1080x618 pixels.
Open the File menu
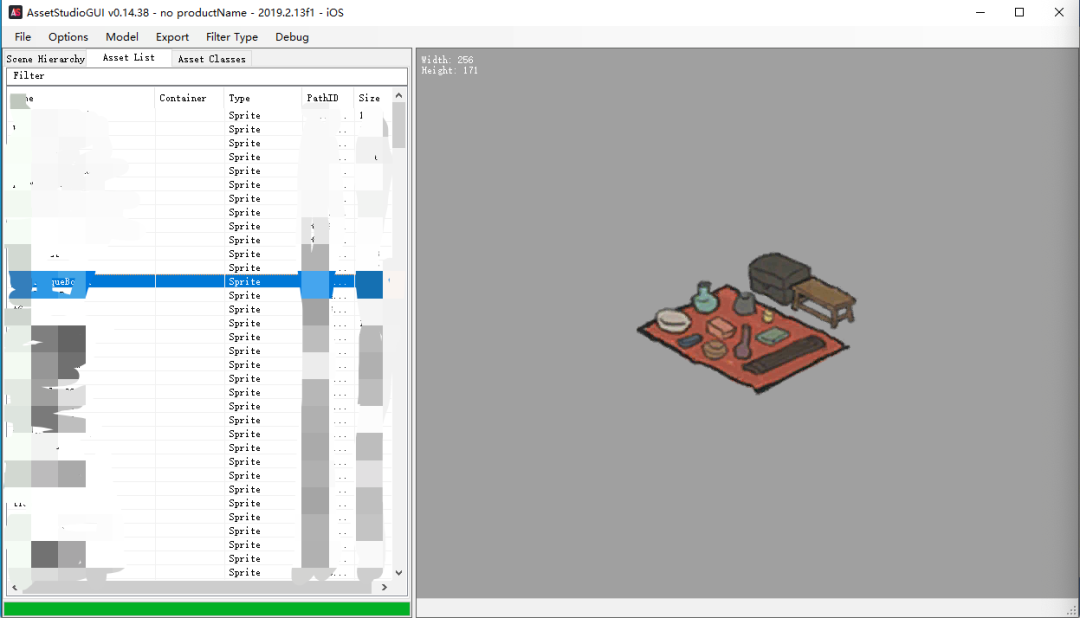[x=23, y=37]
